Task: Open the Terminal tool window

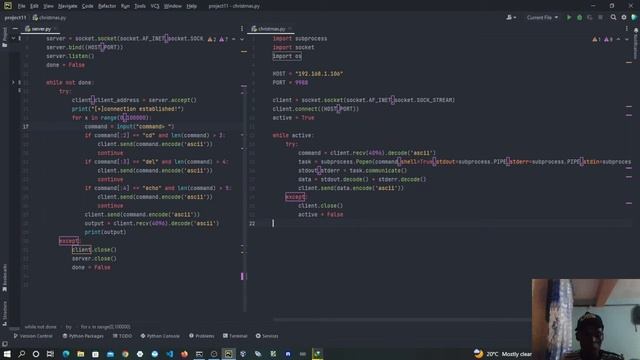Action: (236, 336)
